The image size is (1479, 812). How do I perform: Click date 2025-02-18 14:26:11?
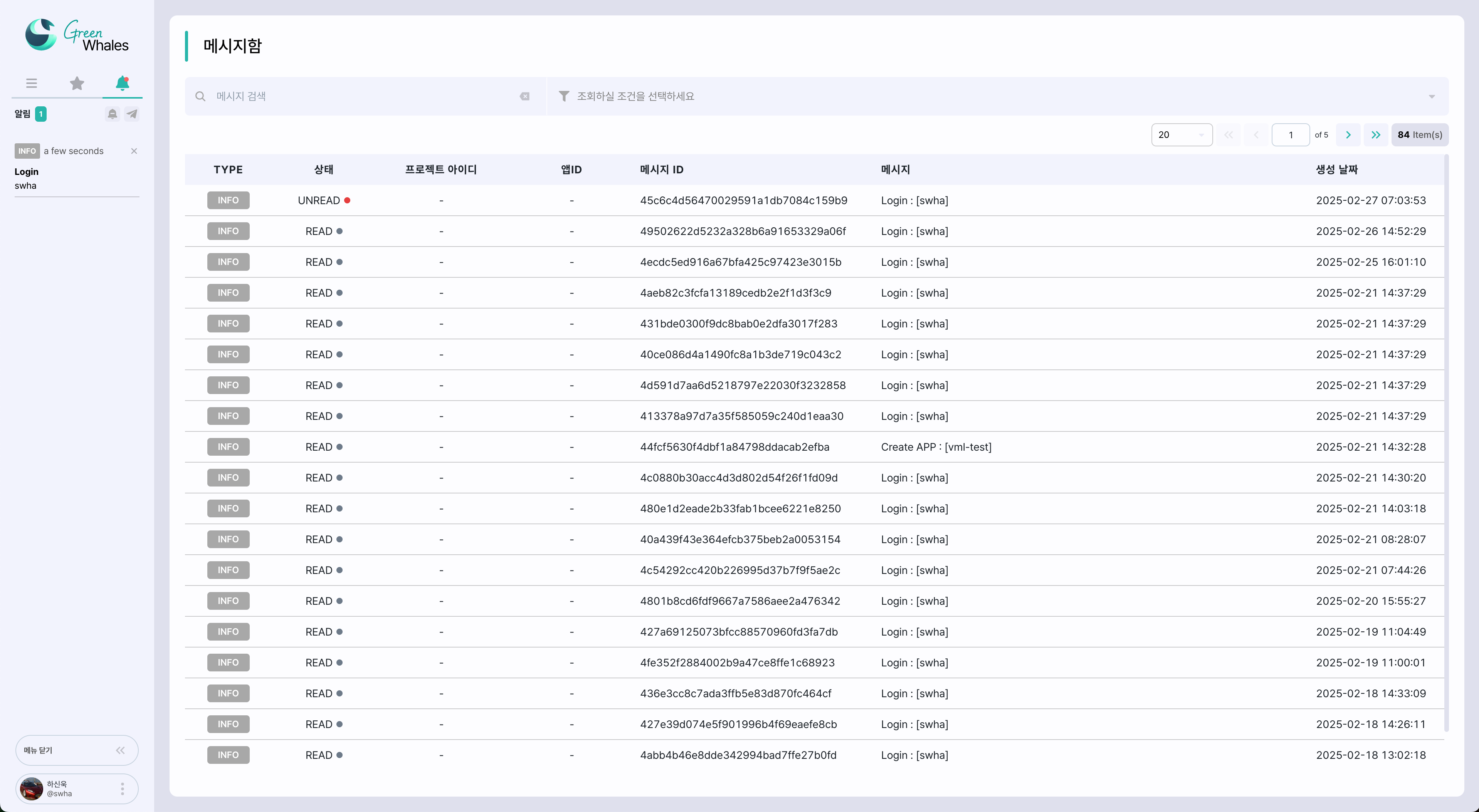pos(1370,724)
